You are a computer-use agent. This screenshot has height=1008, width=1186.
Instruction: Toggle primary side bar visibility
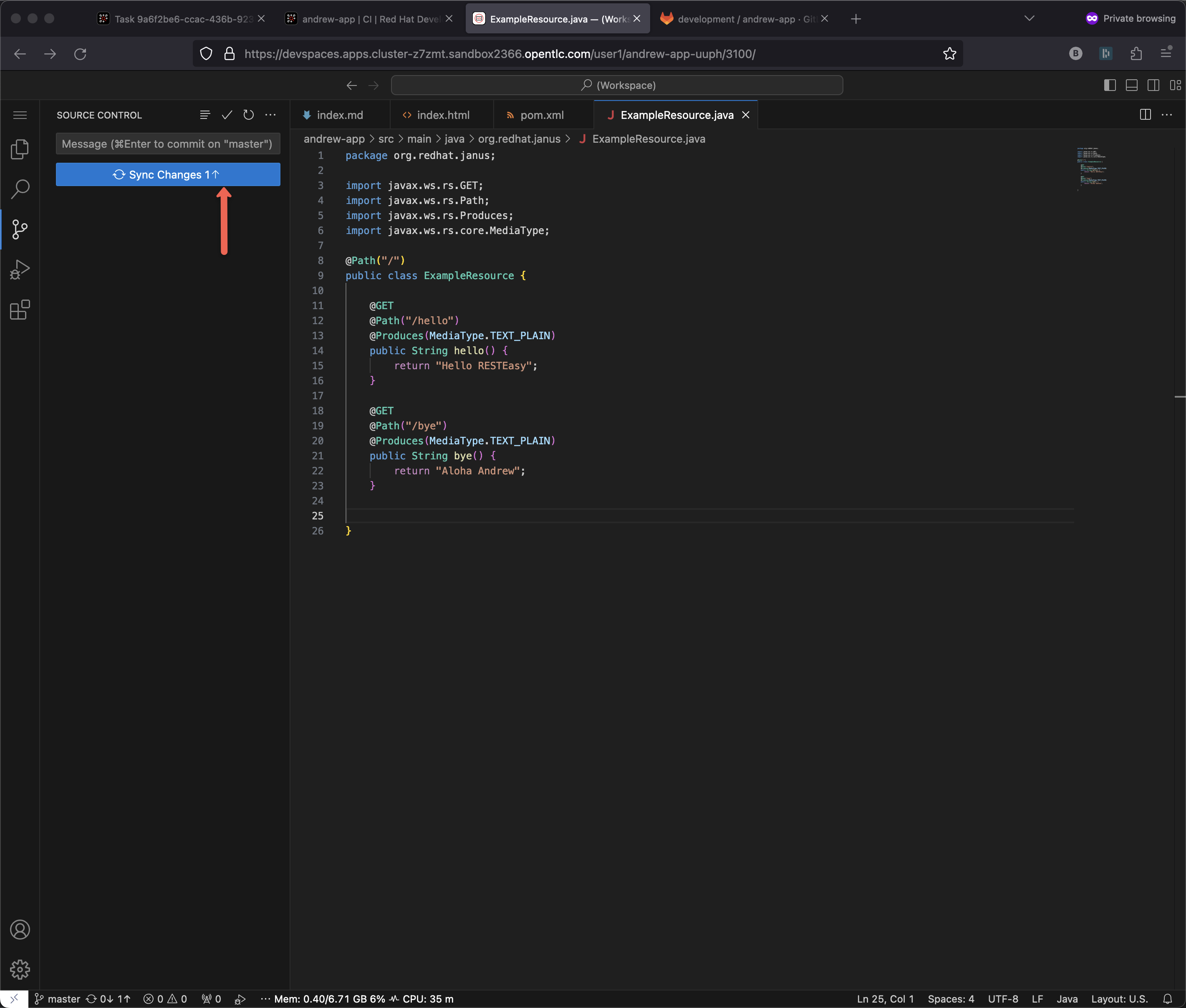pos(1109,85)
